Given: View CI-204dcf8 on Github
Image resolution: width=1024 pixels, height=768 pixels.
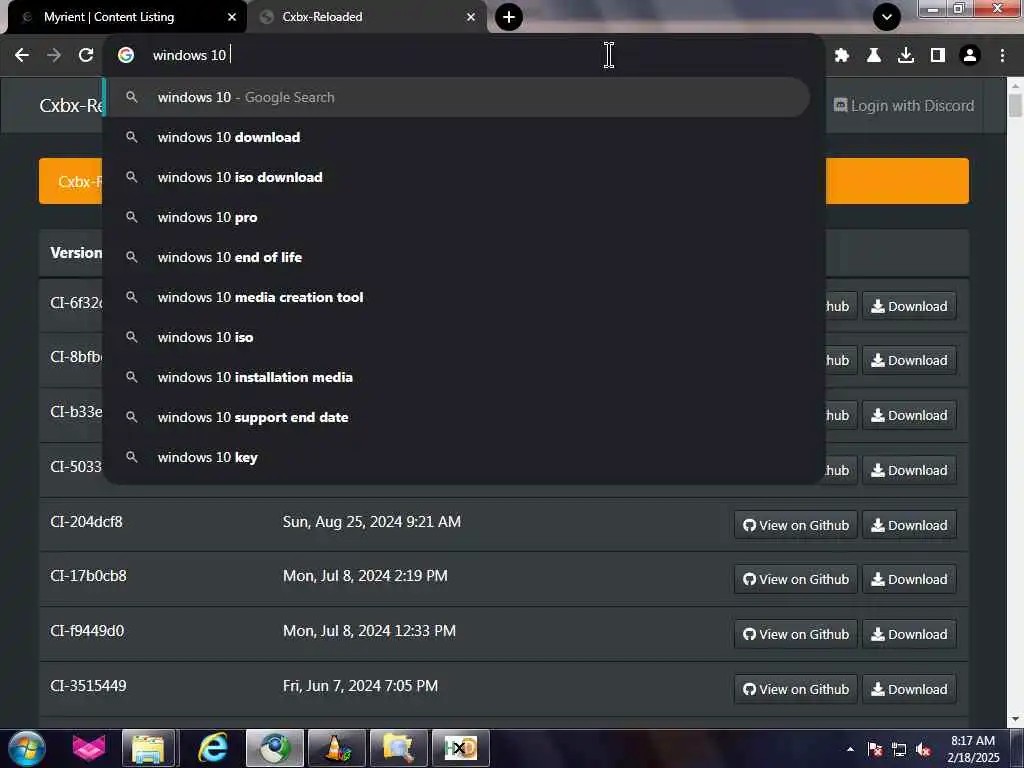Looking at the screenshot, I should point(795,525).
